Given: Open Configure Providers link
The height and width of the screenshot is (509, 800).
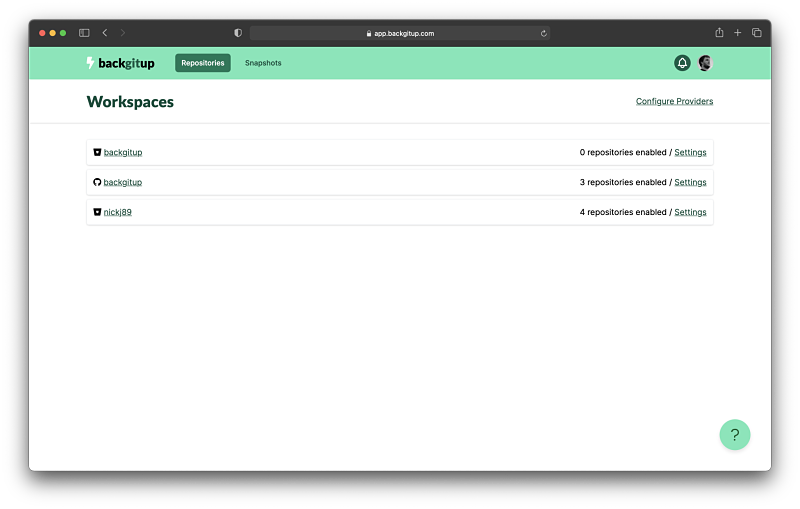Looking at the screenshot, I should pyautogui.click(x=674, y=101).
